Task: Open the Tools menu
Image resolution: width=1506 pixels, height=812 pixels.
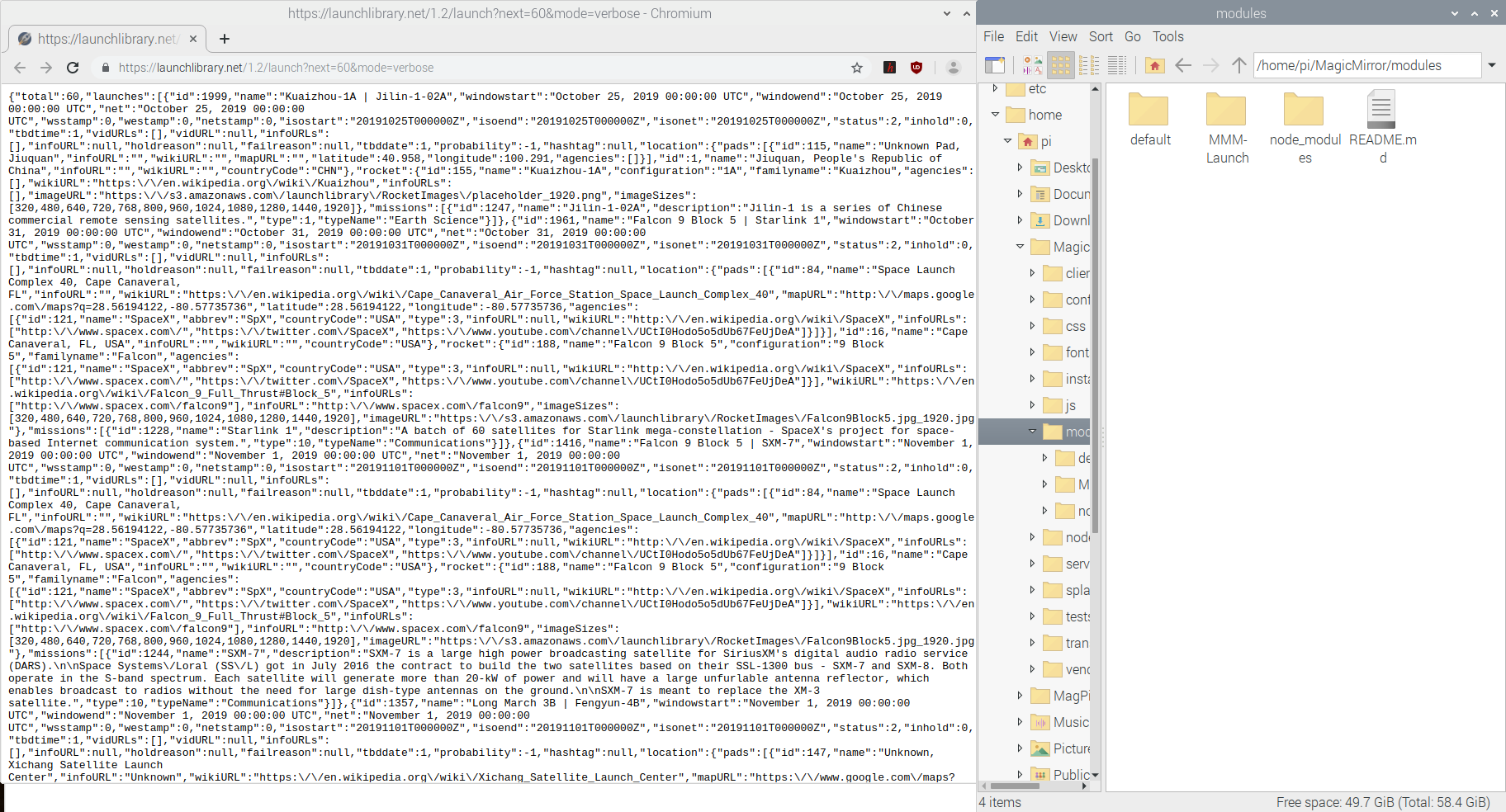Action: pyautogui.click(x=1168, y=36)
